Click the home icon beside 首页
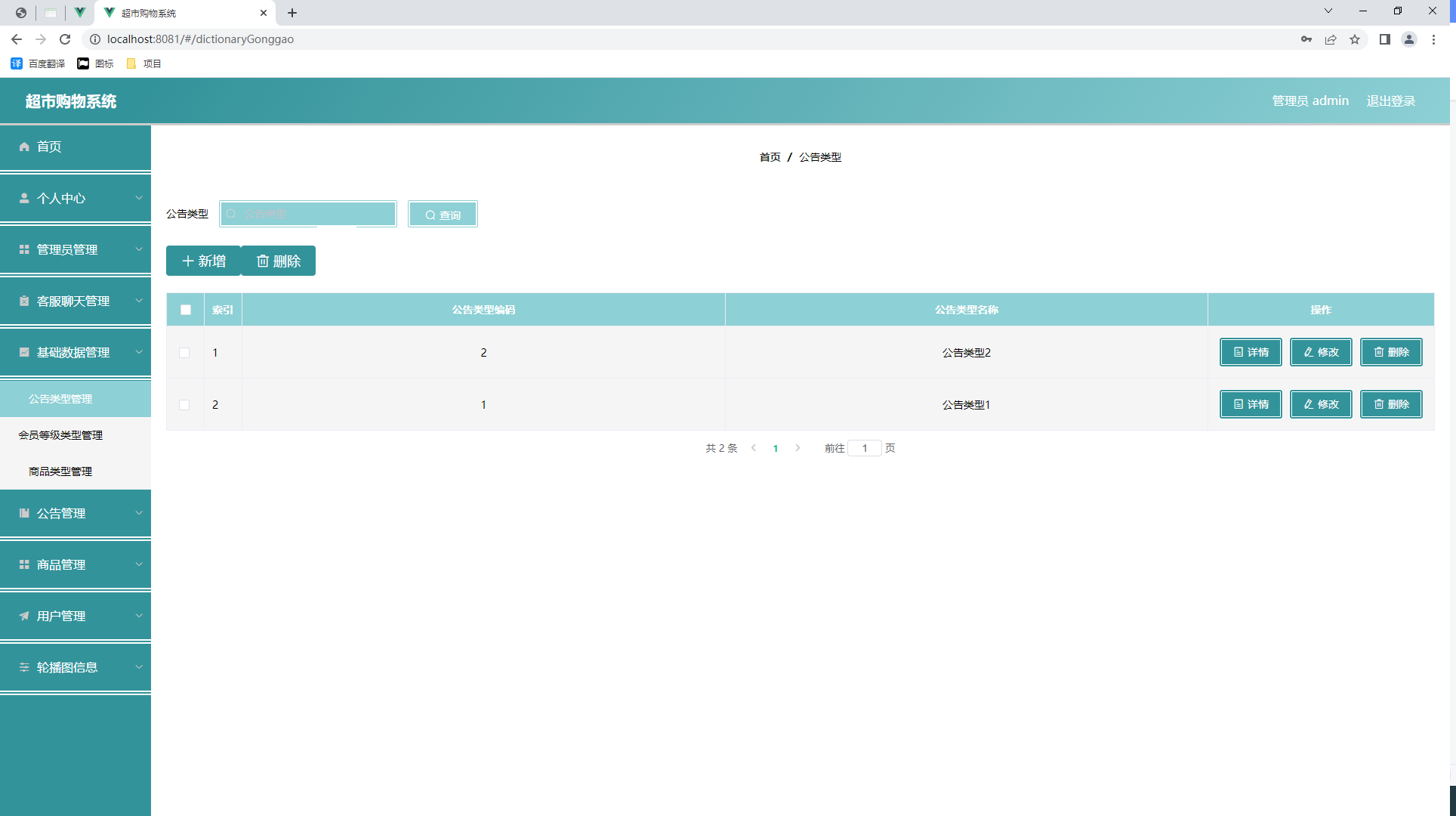Viewport: 1456px width, 816px height. pyautogui.click(x=24, y=147)
